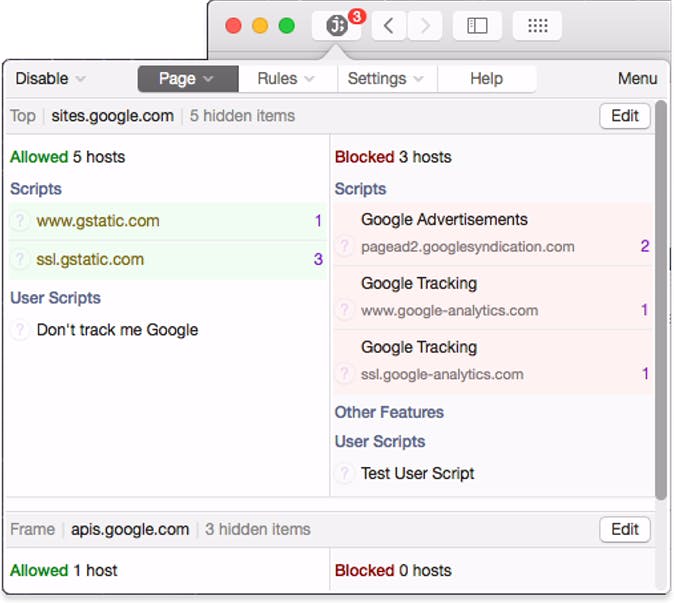Click question mark icon beside www.gstatic.com
The height and width of the screenshot is (603, 674).
19,221
